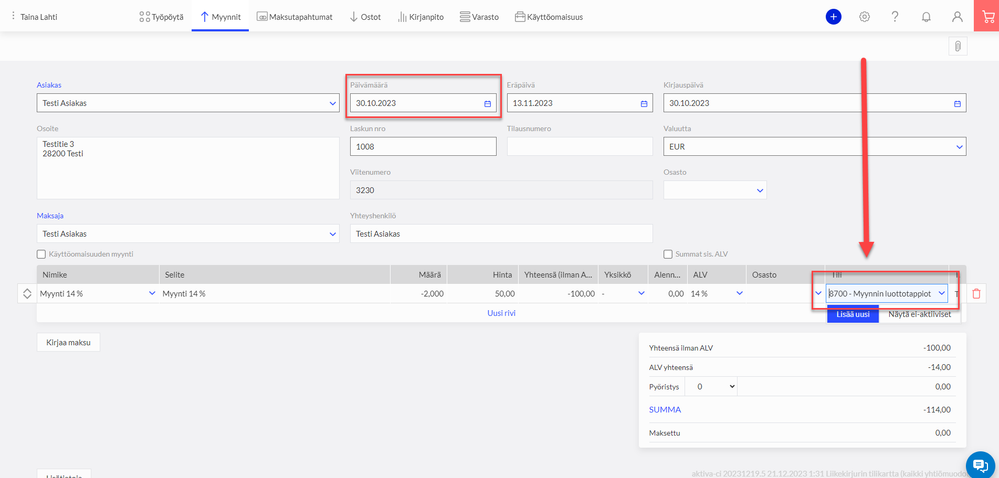Viewport: 999px width, 478px height.
Task: Open Käyttöomaisuus tab
Action: point(549,17)
